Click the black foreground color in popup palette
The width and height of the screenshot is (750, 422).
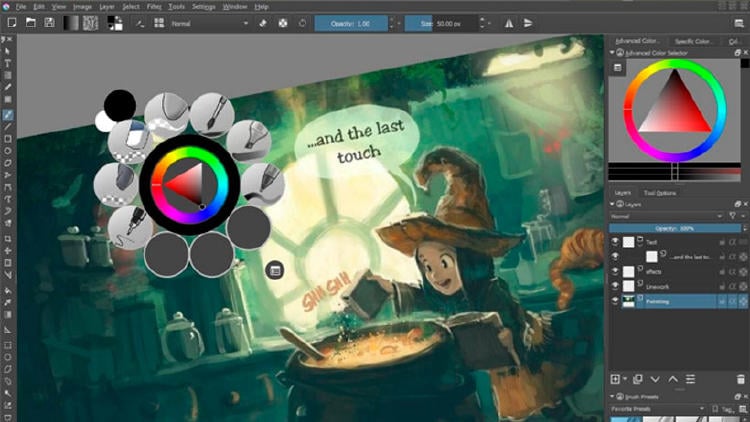[x=119, y=104]
